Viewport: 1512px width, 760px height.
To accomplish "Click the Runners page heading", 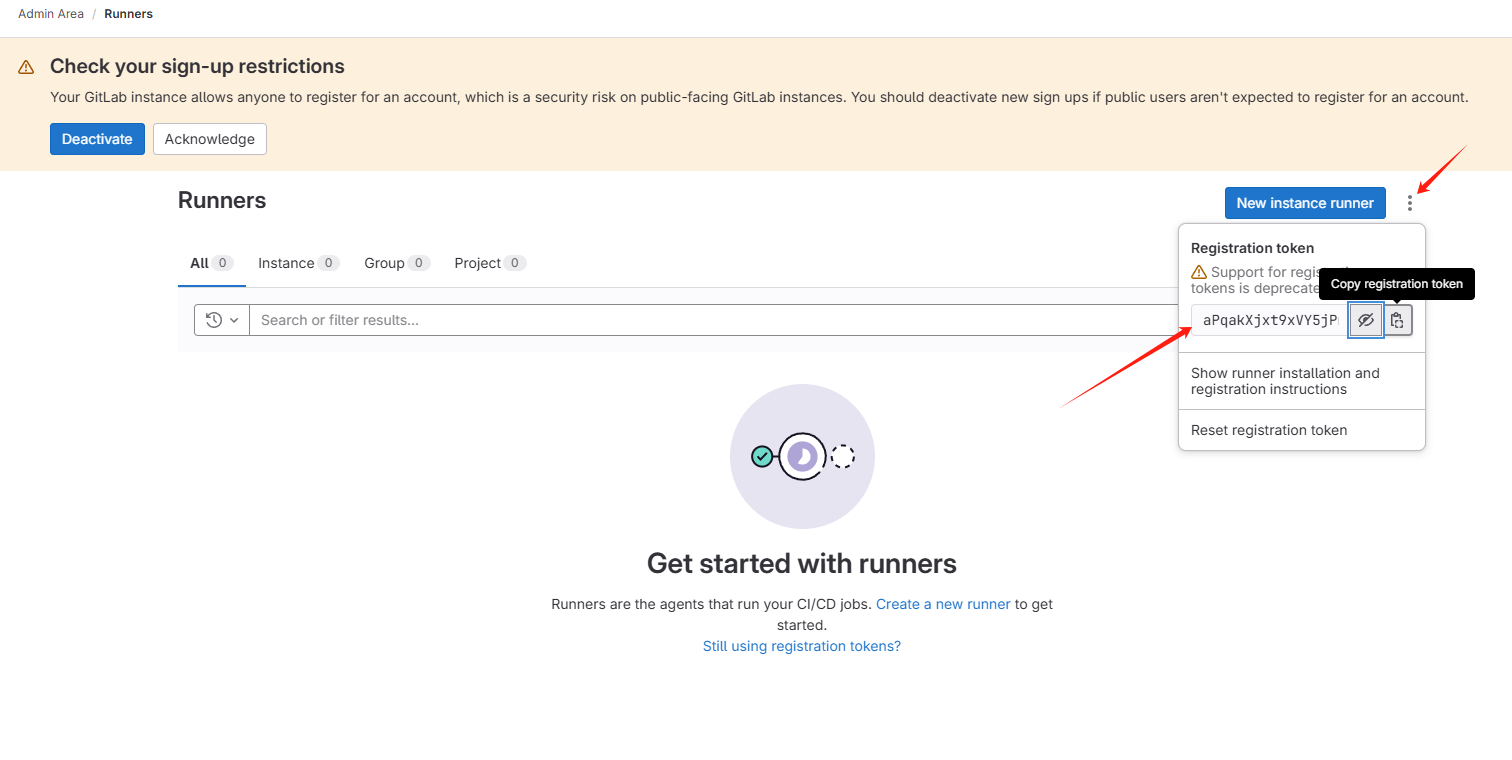I will (x=222, y=200).
